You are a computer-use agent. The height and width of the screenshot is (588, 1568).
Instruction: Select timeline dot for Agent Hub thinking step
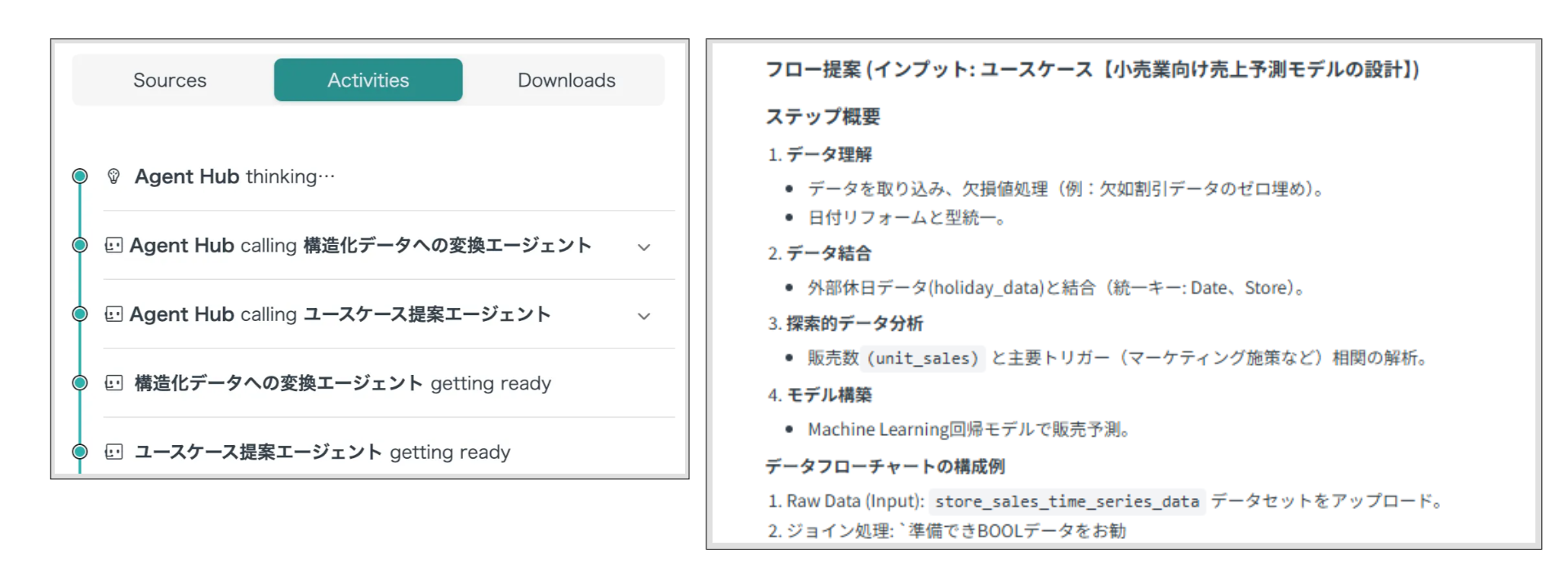pyautogui.click(x=80, y=176)
